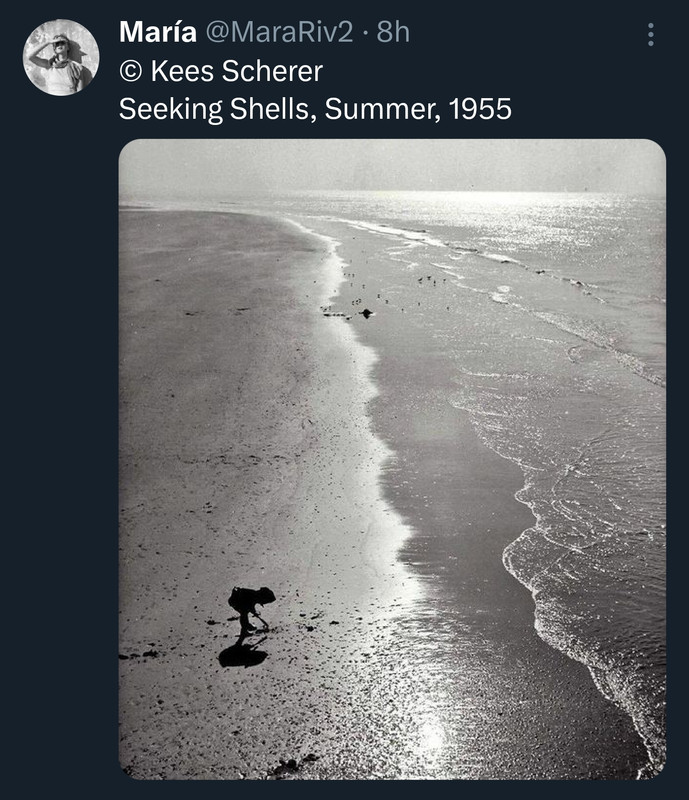Image resolution: width=689 pixels, height=800 pixels.
Task: Click the display name María
Action: [x=158, y=32]
